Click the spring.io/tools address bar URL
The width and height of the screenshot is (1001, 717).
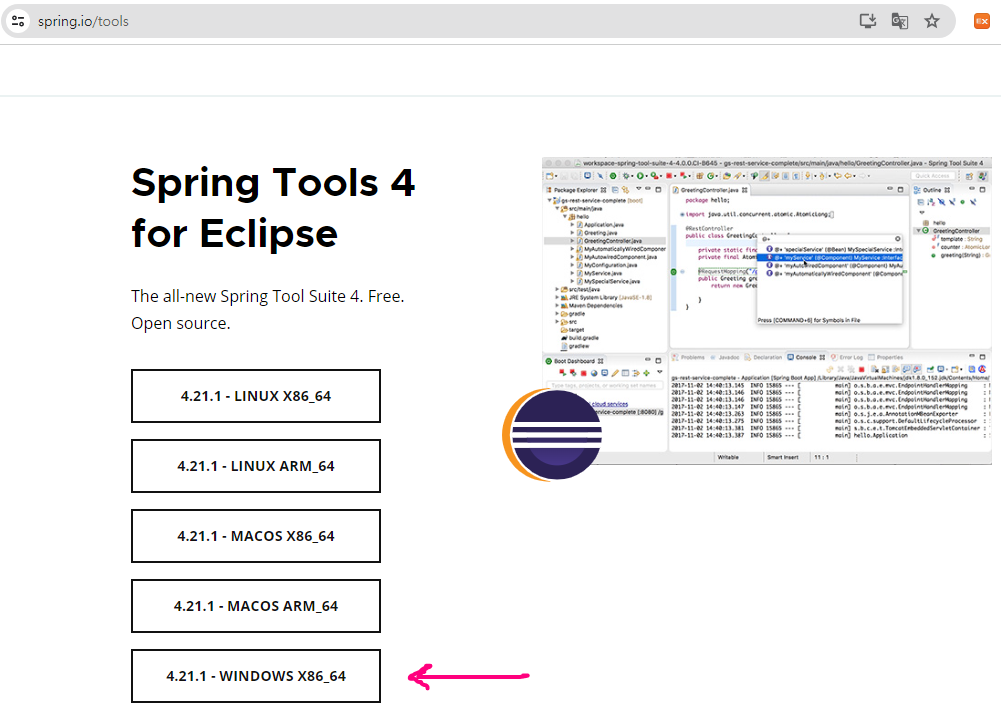click(x=83, y=21)
